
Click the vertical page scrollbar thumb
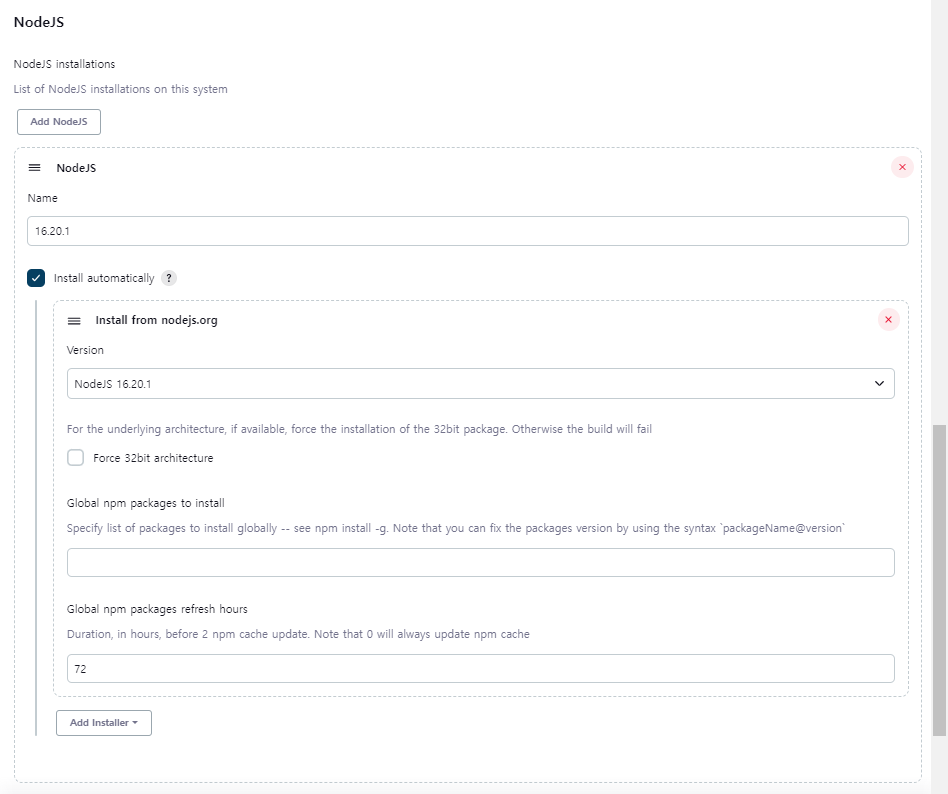939,580
